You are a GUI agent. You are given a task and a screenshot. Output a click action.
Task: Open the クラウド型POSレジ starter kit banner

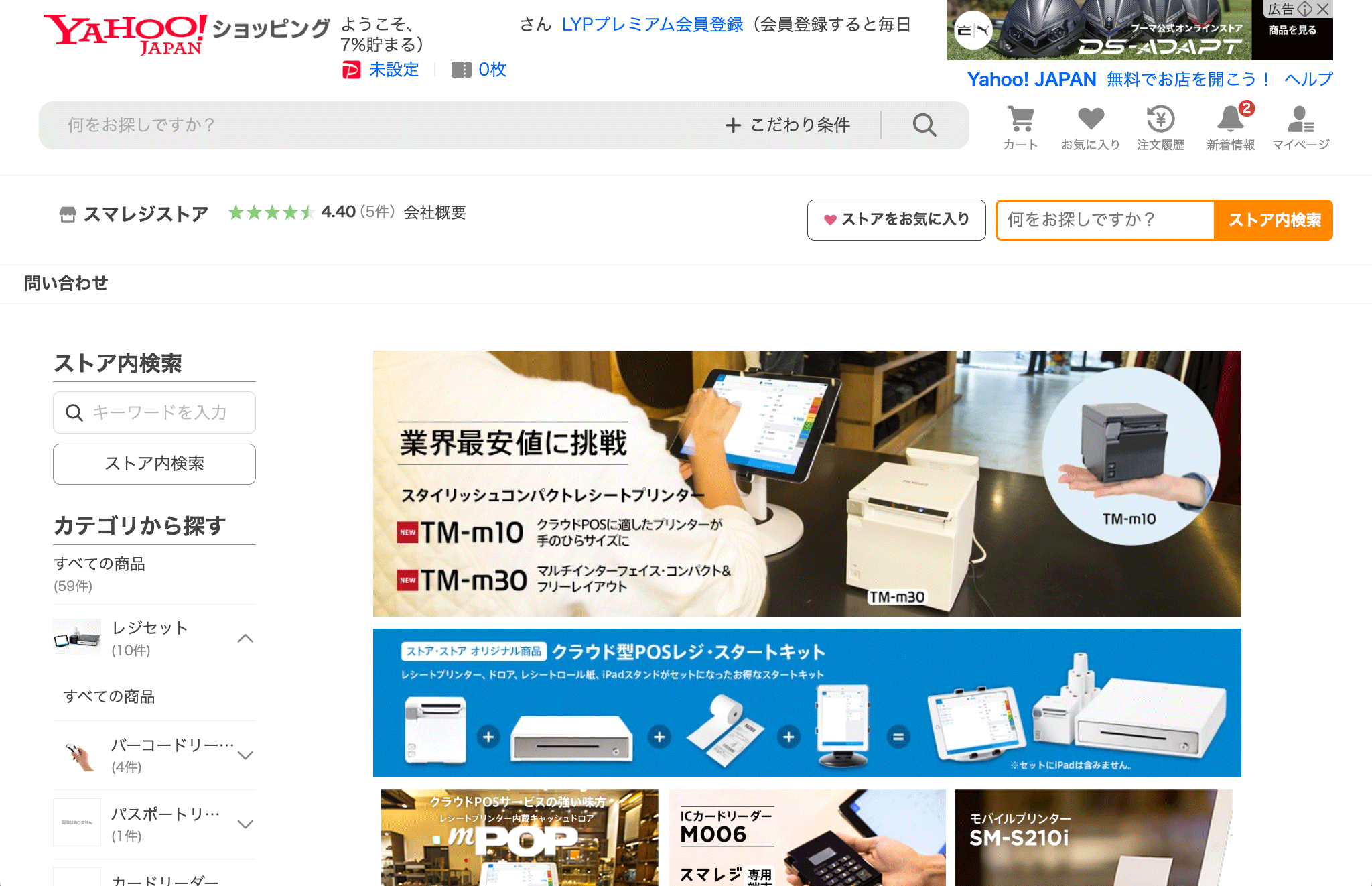(x=807, y=702)
